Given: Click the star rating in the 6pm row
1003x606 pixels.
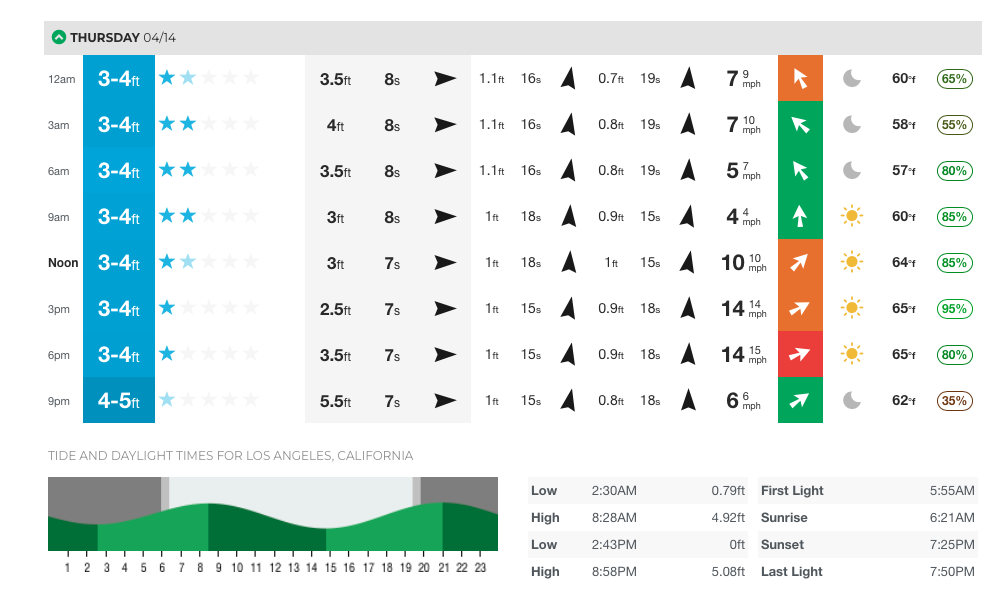Looking at the screenshot, I should click(x=209, y=354).
